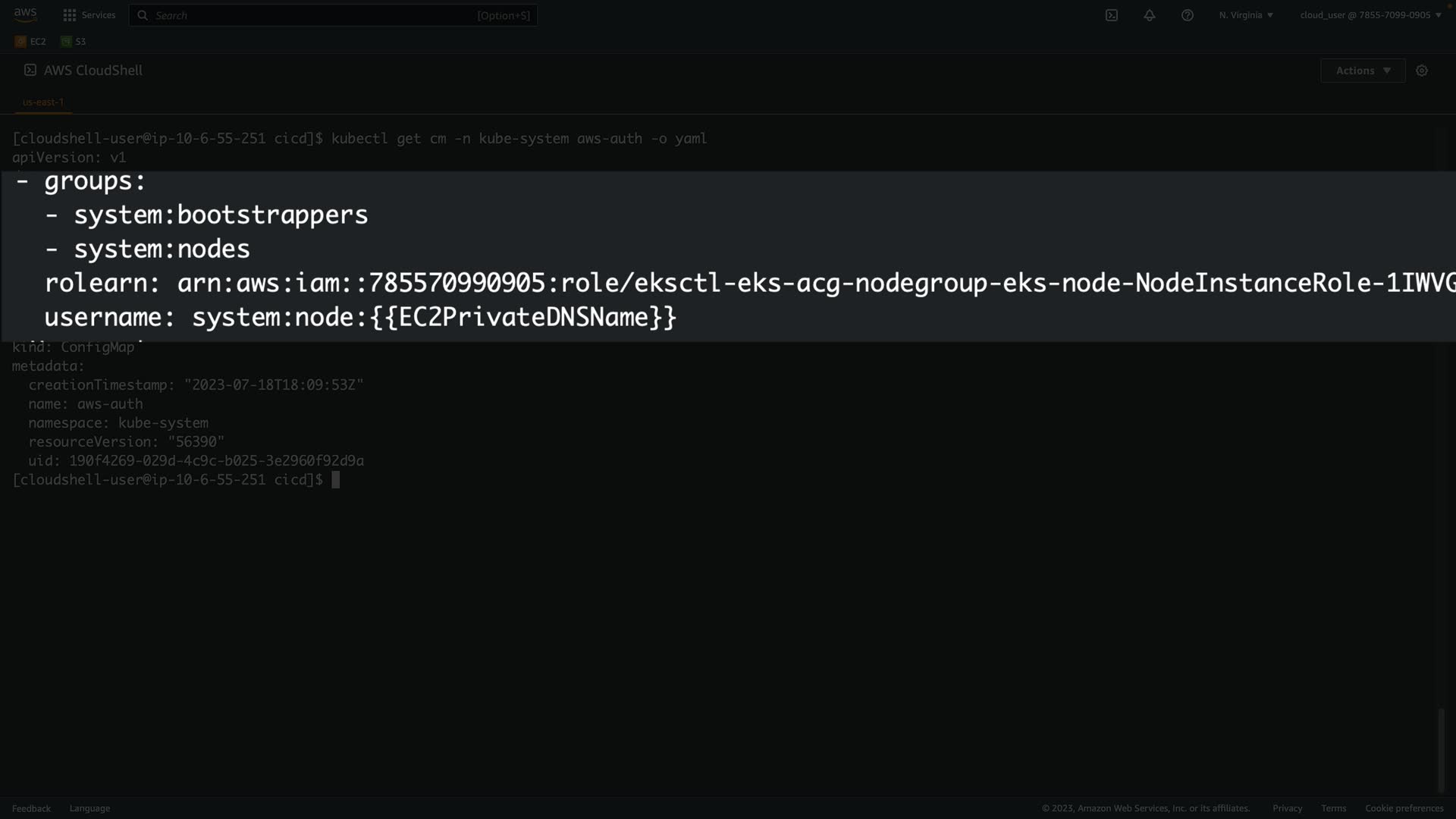Click the CloudShell icon in top bar
Viewport: 1456px width, 819px height.
pos(1111,15)
